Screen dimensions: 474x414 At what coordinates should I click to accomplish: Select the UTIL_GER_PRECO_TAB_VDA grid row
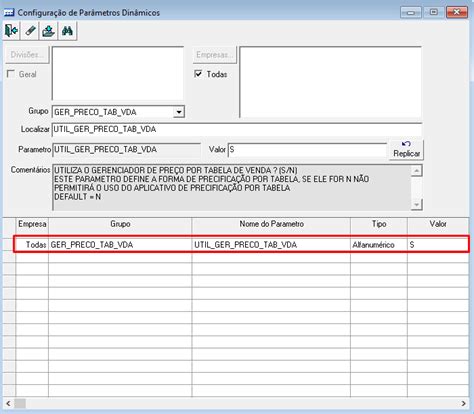click(x=242, y=244)
